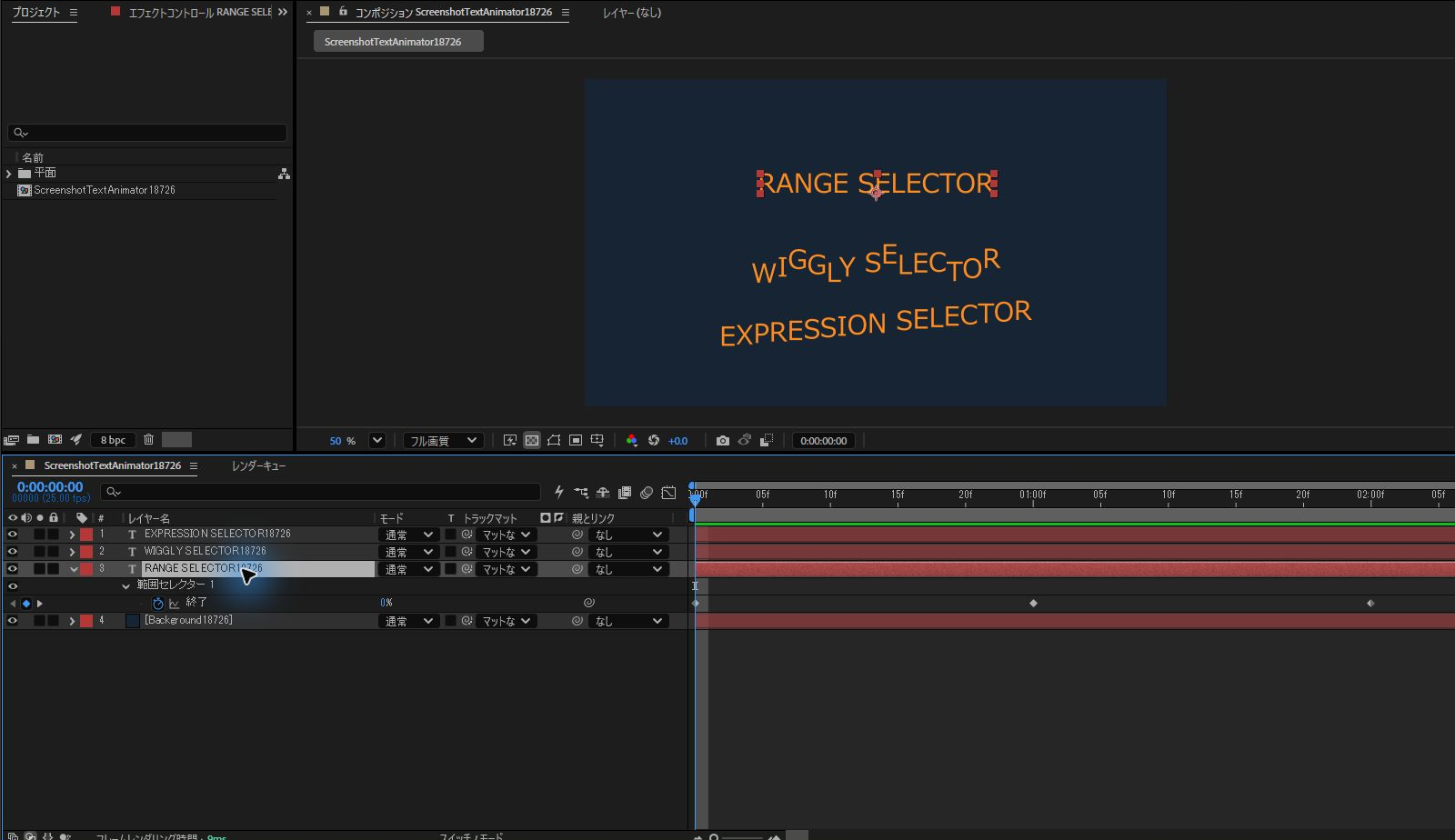
Task: Open show channel and color management icon
Action: [632, 440]
